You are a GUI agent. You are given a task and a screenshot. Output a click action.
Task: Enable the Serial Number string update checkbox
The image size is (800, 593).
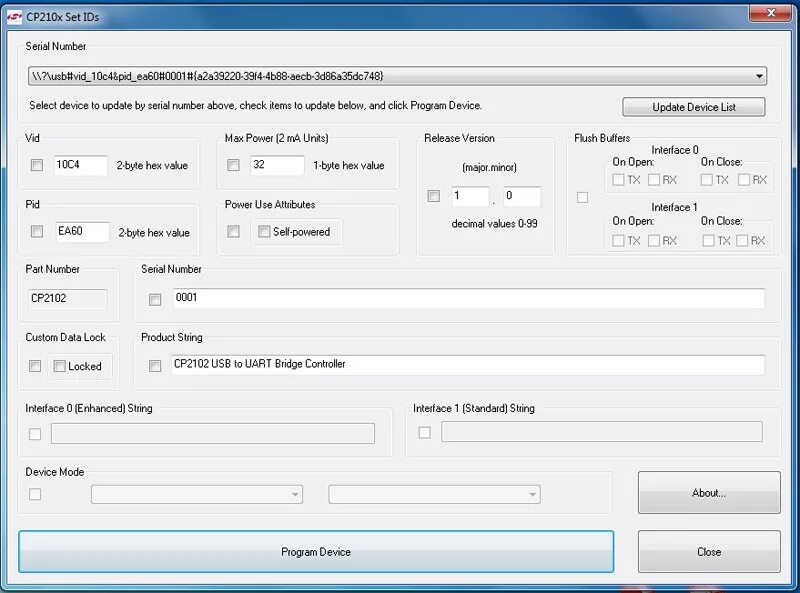[x=155, y=300]
